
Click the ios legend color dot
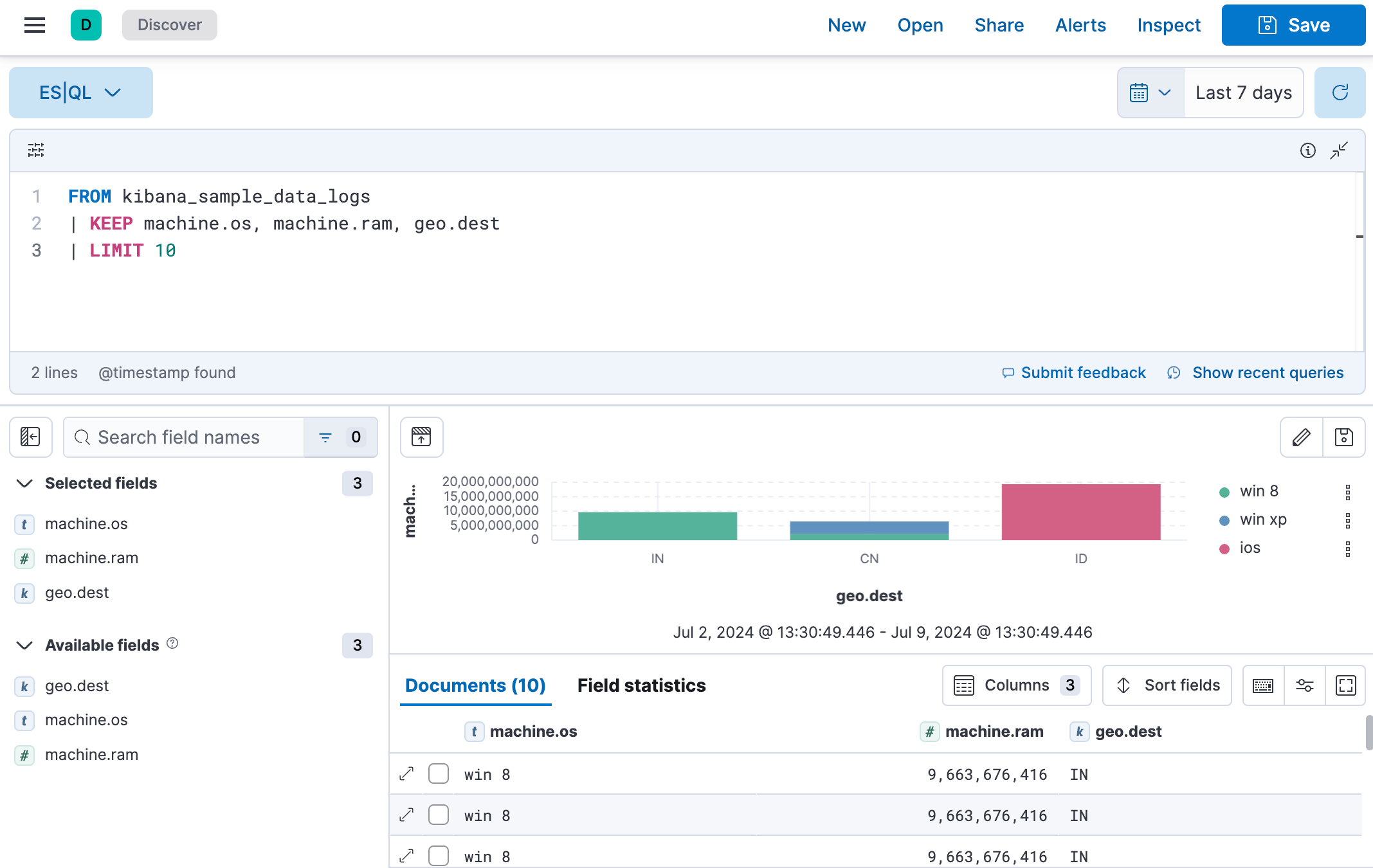click(1224, 548)
